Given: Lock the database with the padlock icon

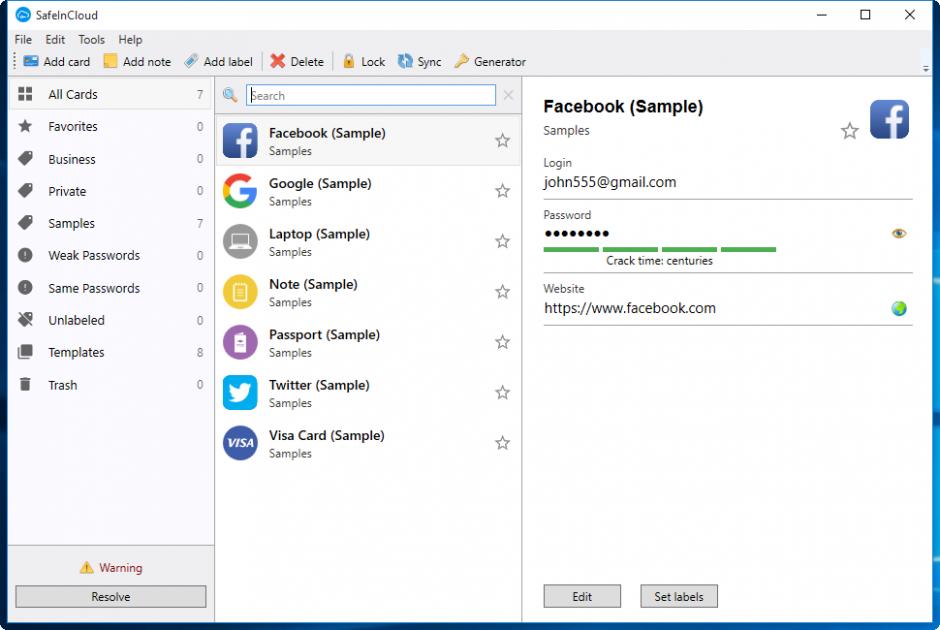Looking at the screenshot, I should pos(349,61).
